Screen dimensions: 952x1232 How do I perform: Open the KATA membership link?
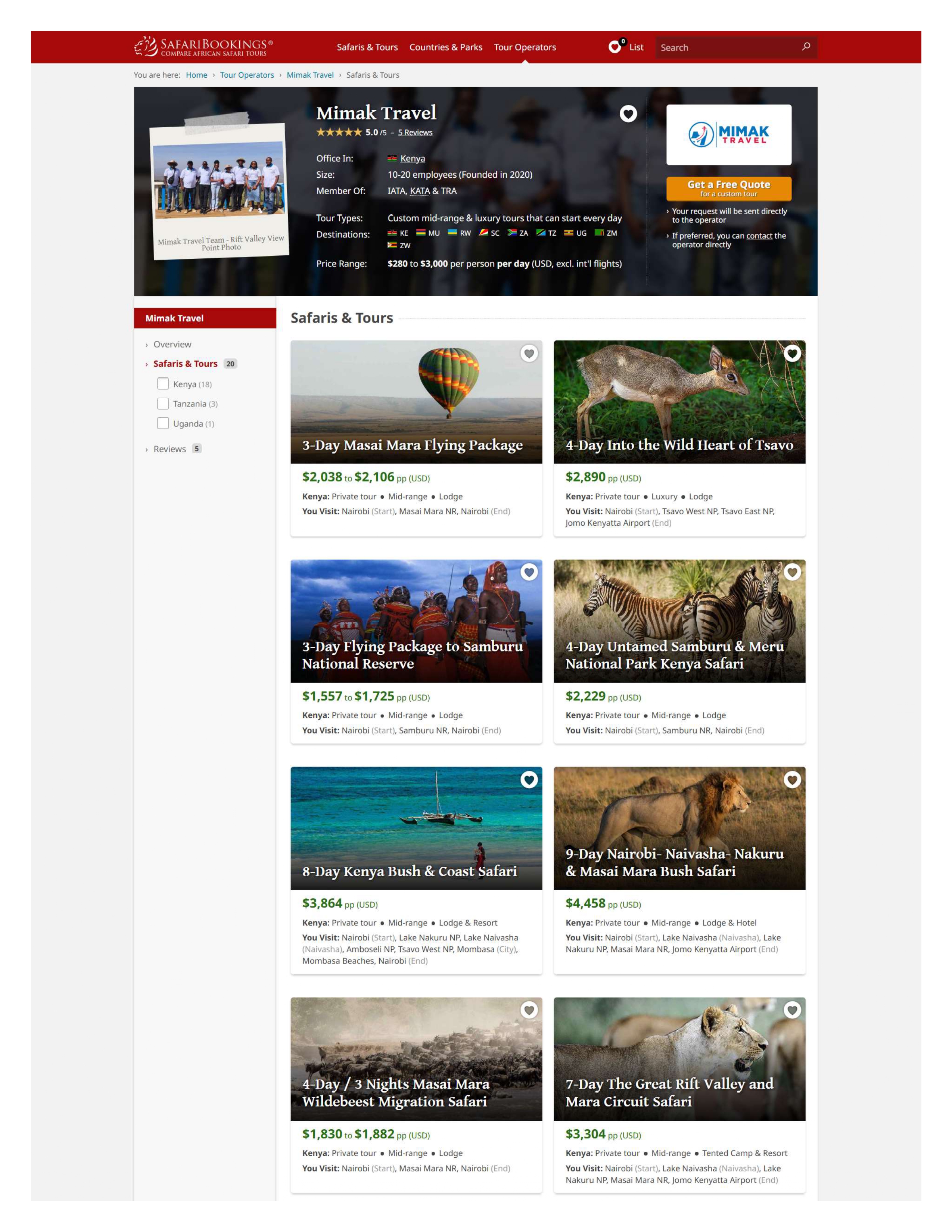(x=420, y=191)
